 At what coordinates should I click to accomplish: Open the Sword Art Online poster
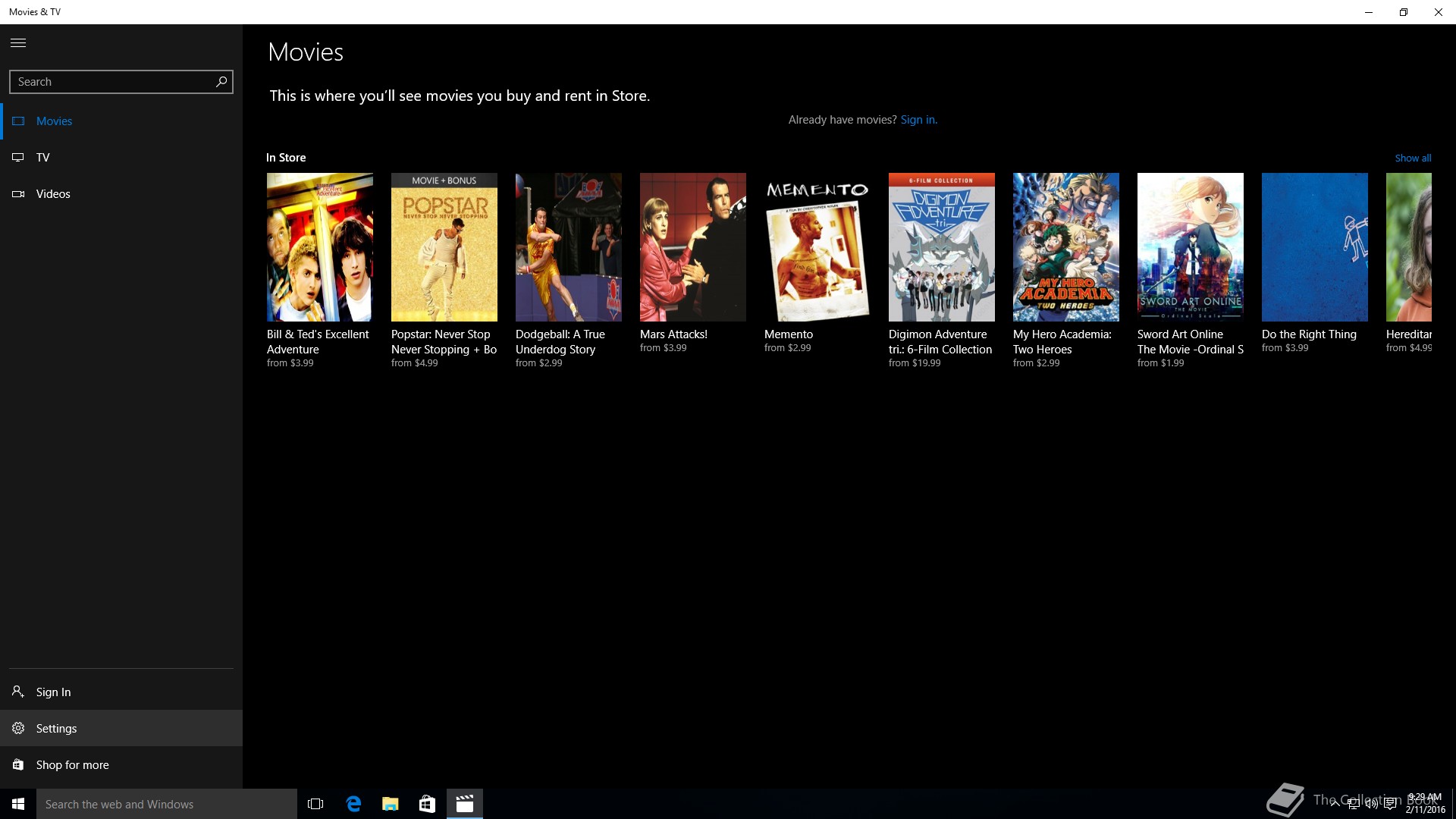(1191, 247)
